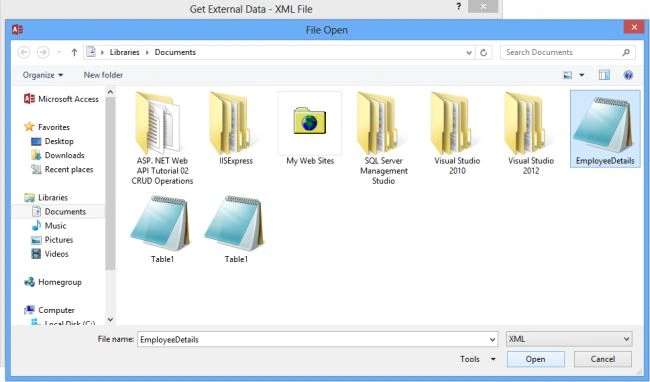Screen dimensions: 650x382
Task: Select Libraries in navigation pane
Action: point(46,198)
